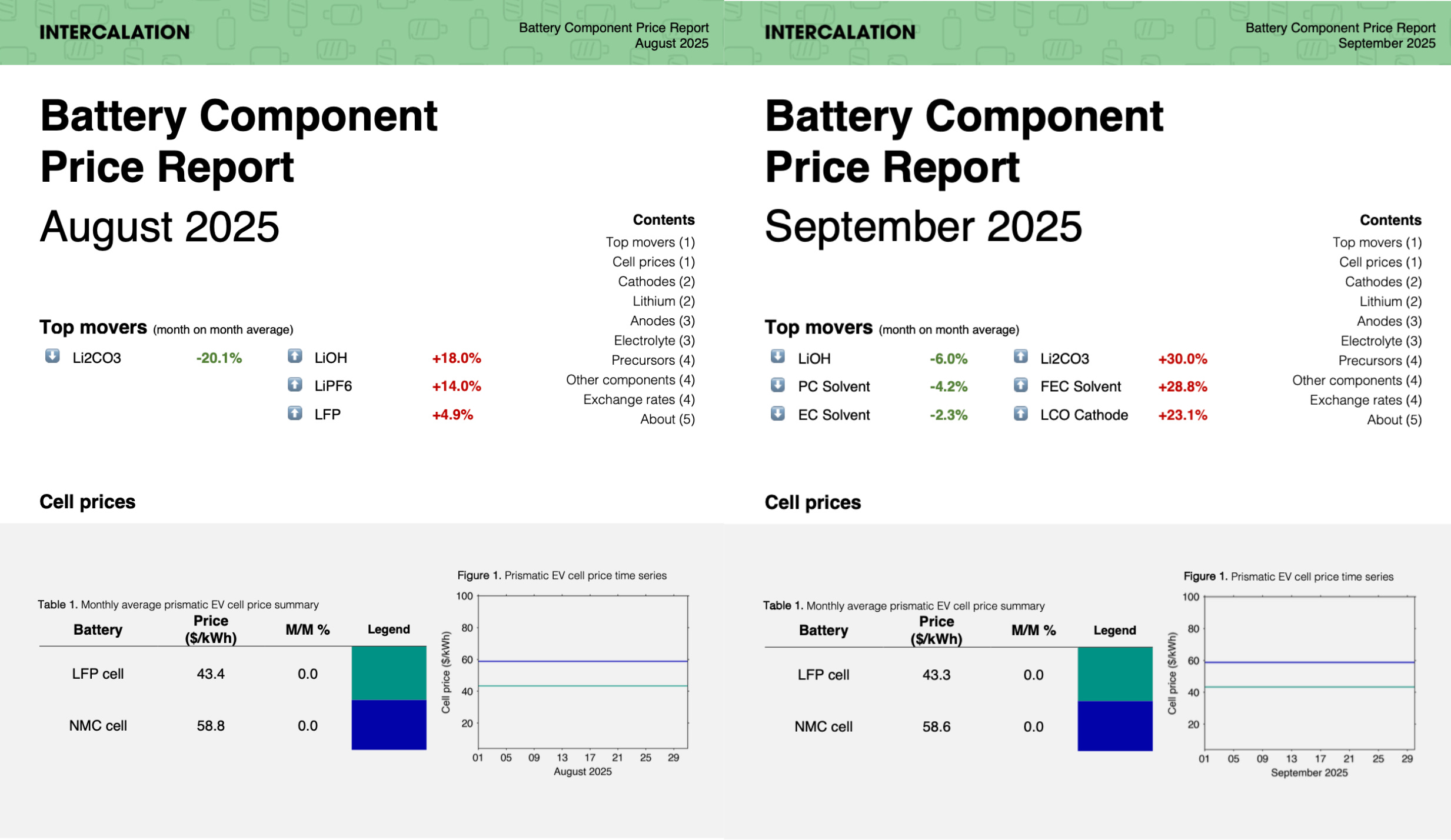Viewport: 1451px width, 840px height.
Task: Click the INTERCALATION logo on the August report
Action: tap(115, 32)
